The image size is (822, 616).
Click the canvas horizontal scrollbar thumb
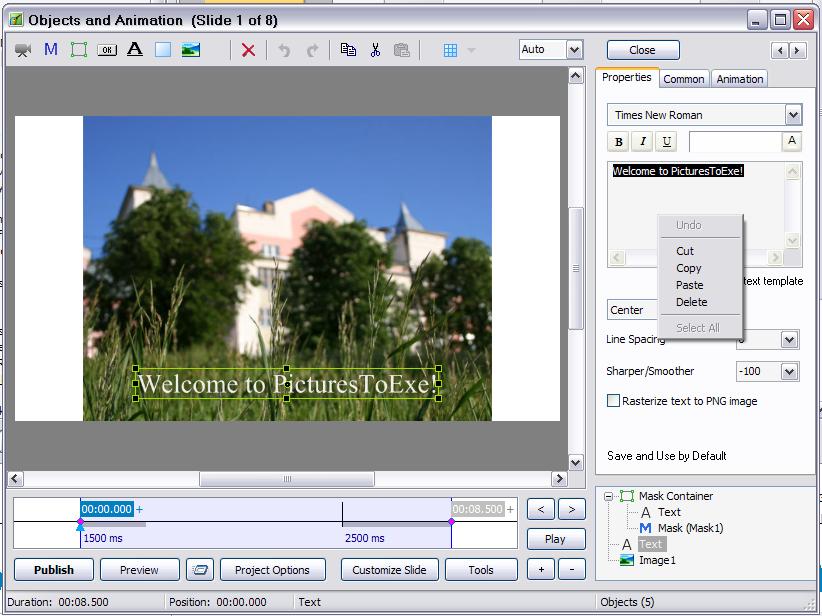[287, 479]
